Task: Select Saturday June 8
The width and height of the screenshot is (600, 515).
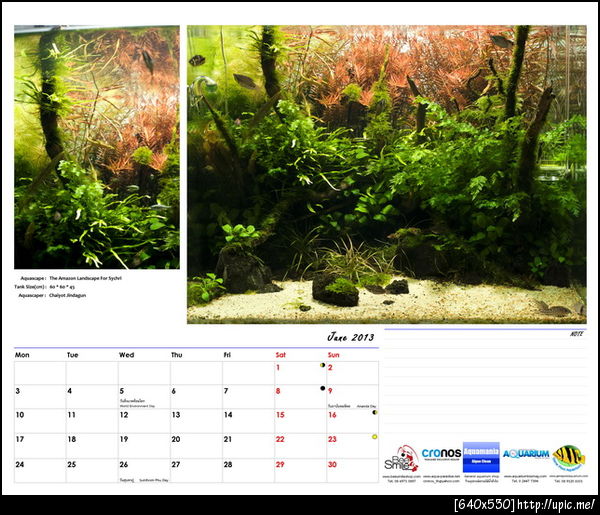Action: pyautogui.click(x=300, y=397)
